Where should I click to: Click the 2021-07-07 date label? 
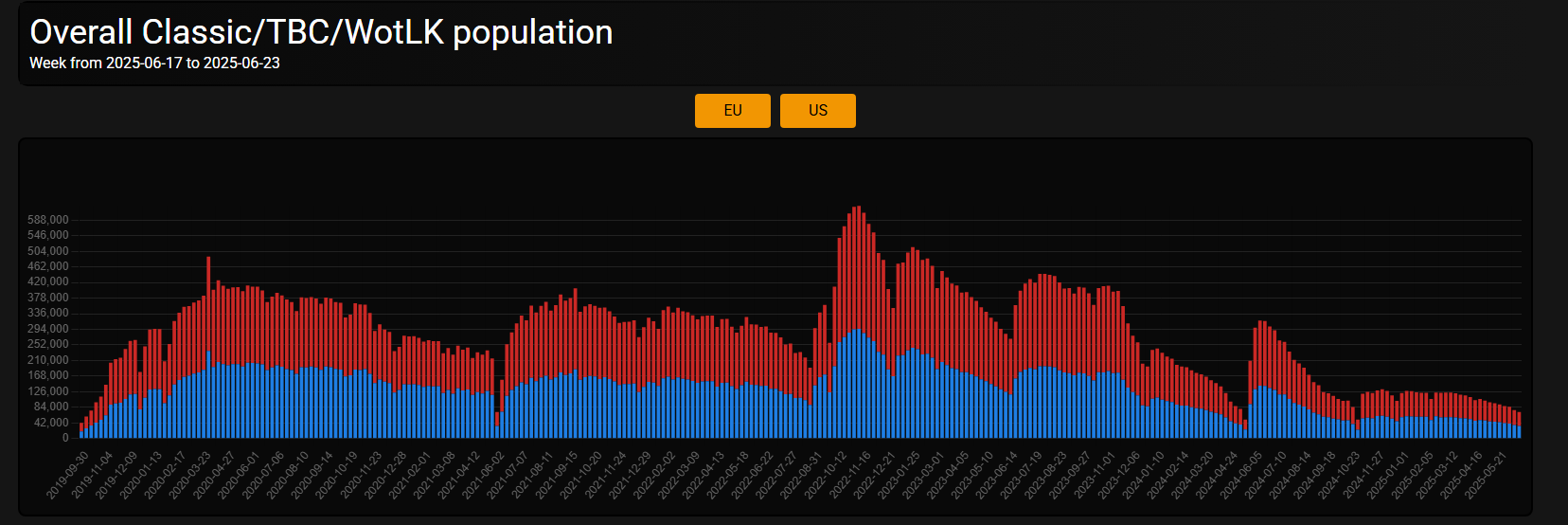tap(508, 475)
